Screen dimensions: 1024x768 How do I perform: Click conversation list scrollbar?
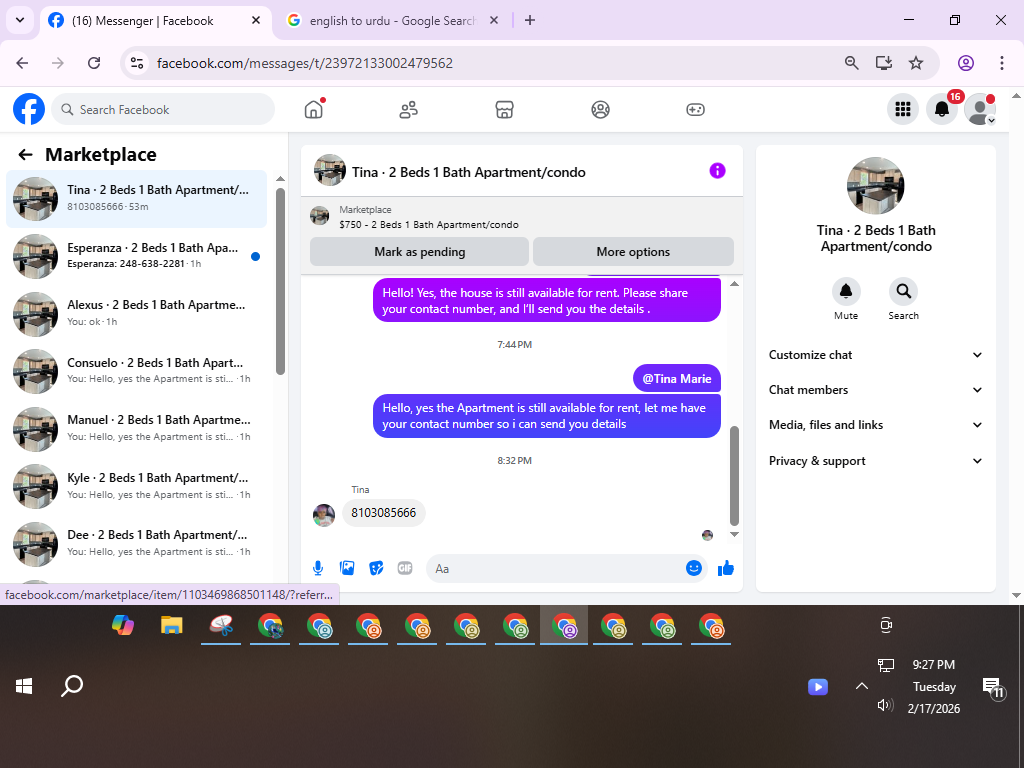(280, 281)
